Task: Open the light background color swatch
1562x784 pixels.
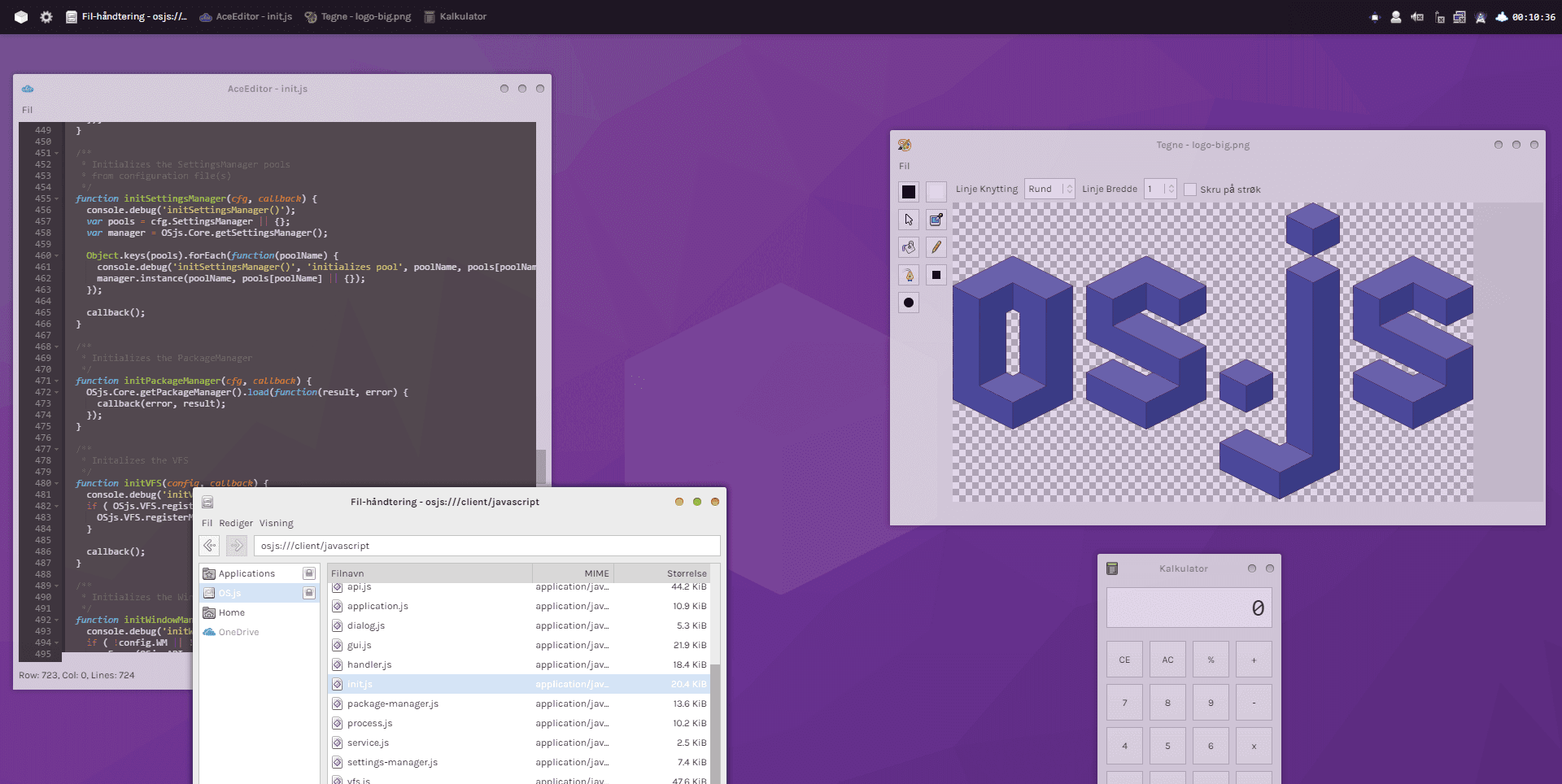Action: point(936,192)
